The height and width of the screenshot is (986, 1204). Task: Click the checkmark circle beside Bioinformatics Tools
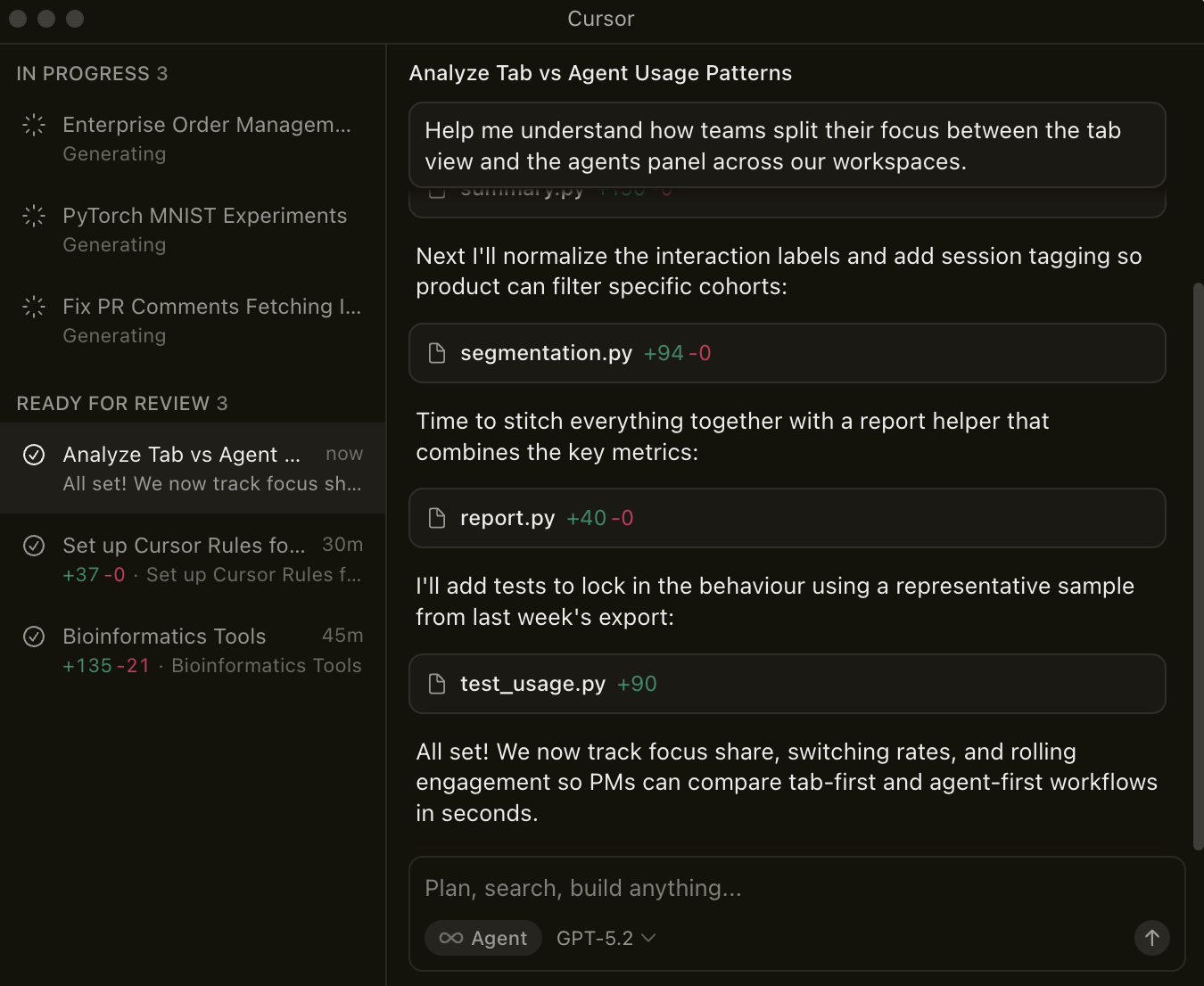click(x=34, y=637)
